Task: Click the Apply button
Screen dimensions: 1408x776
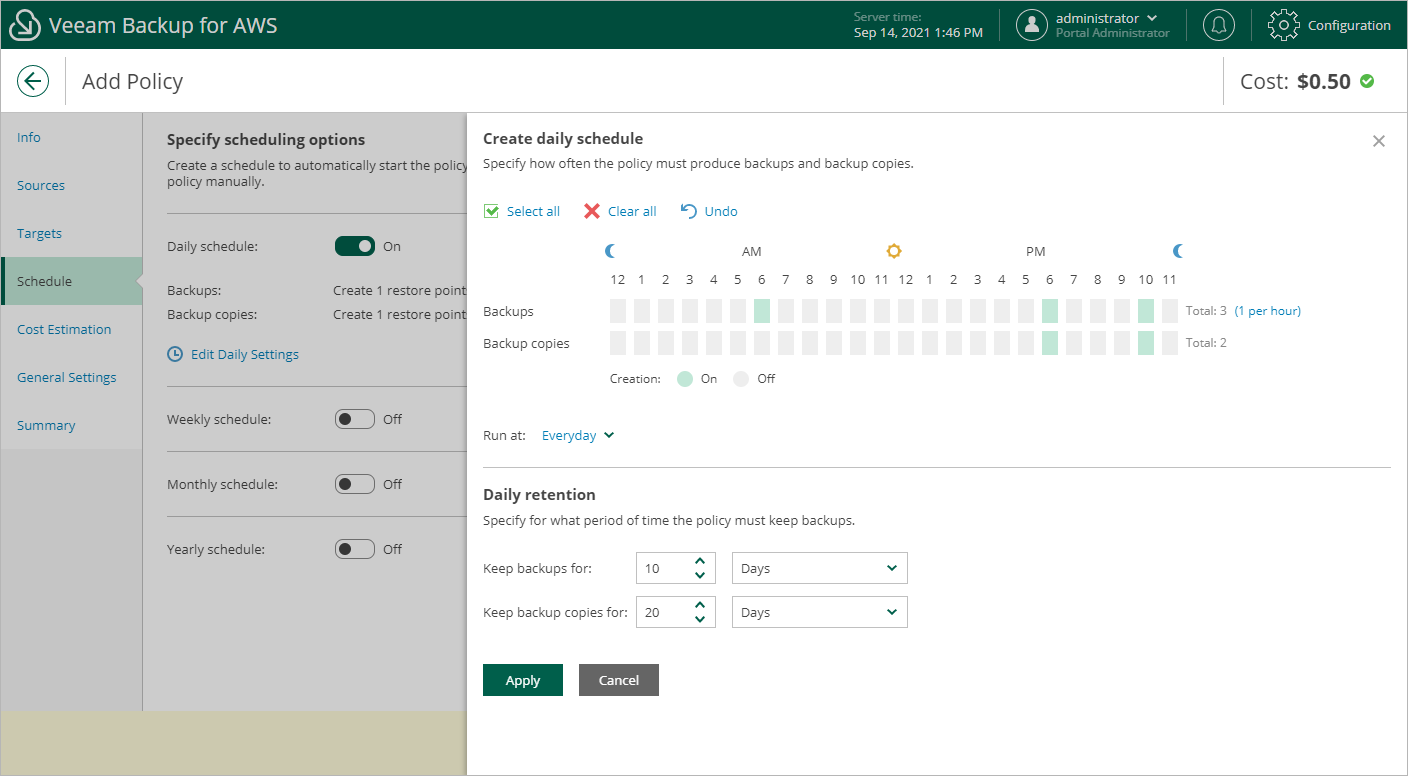Action: click(523, 680)
